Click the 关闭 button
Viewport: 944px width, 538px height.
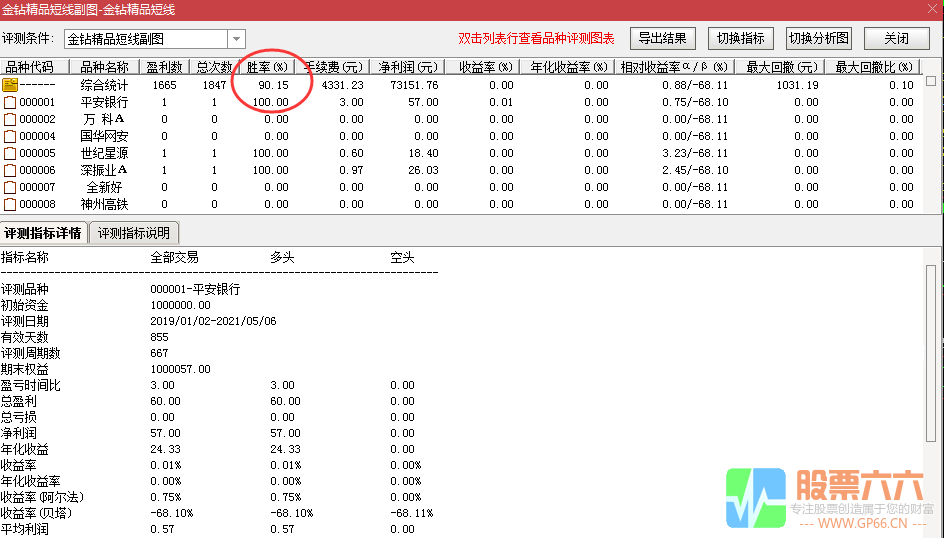[896, 39]
